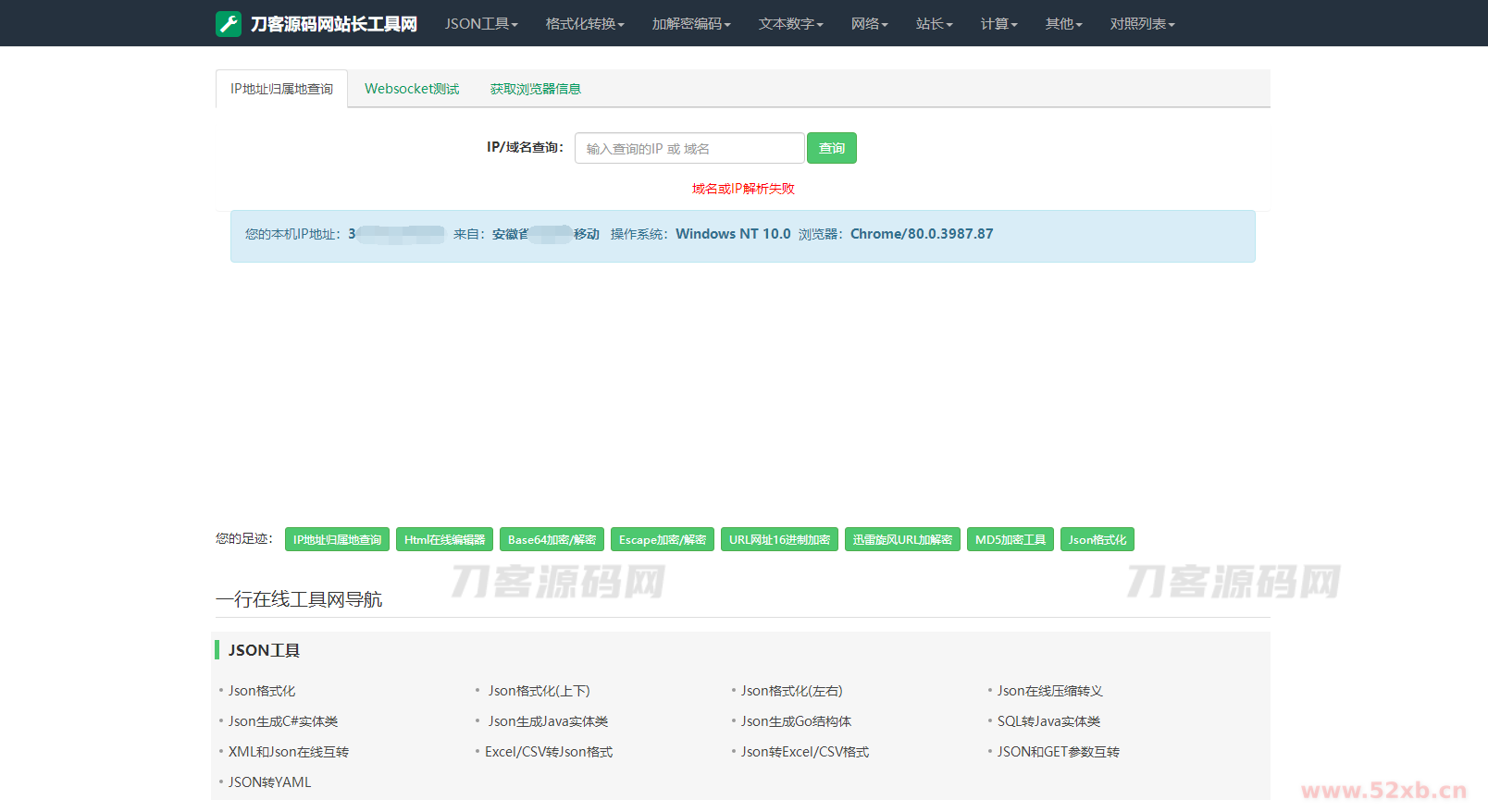
Task: Click the green wrench logo icon
Action: (229, 24)
